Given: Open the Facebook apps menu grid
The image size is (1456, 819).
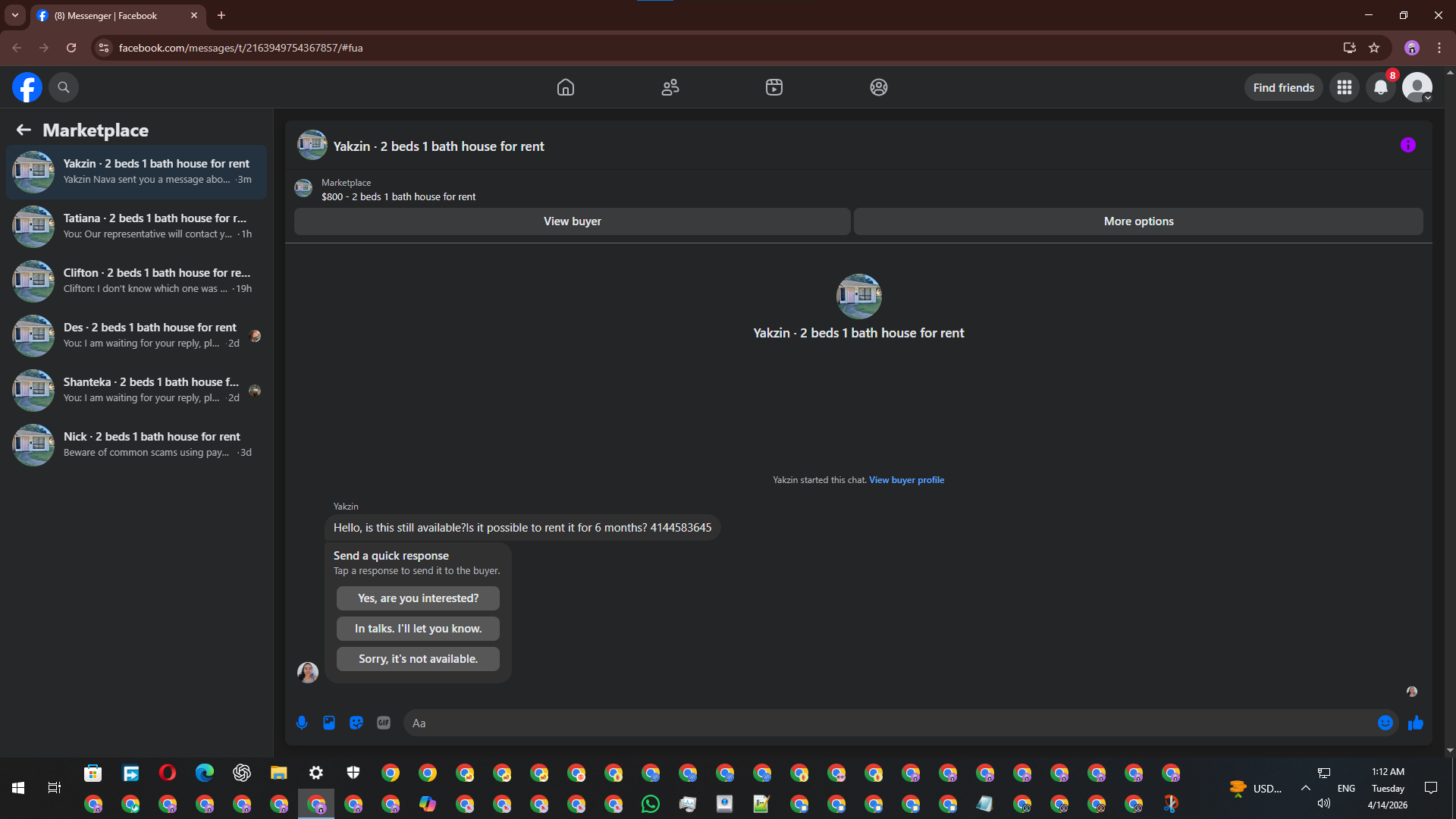Looking at the screenshot, I should (x=1345, y=87).
